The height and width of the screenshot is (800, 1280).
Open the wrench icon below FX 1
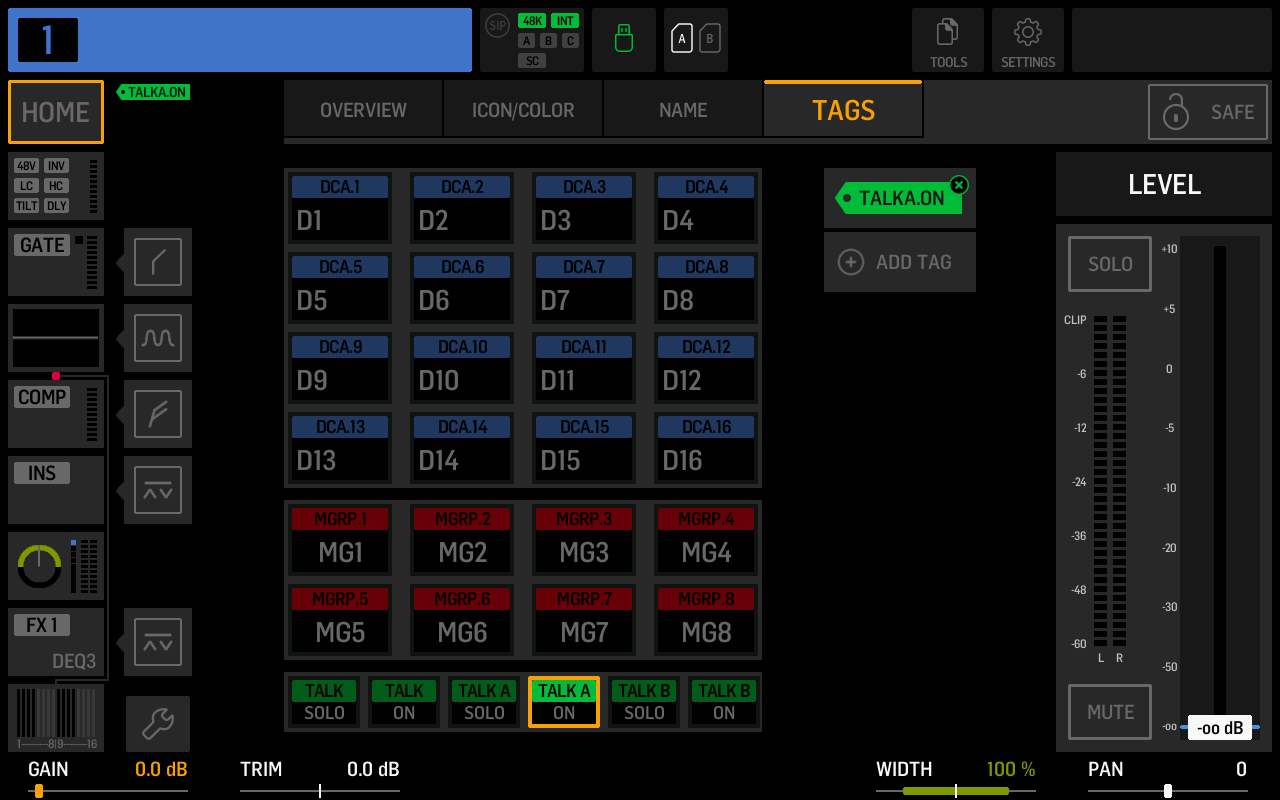point(158,724)
